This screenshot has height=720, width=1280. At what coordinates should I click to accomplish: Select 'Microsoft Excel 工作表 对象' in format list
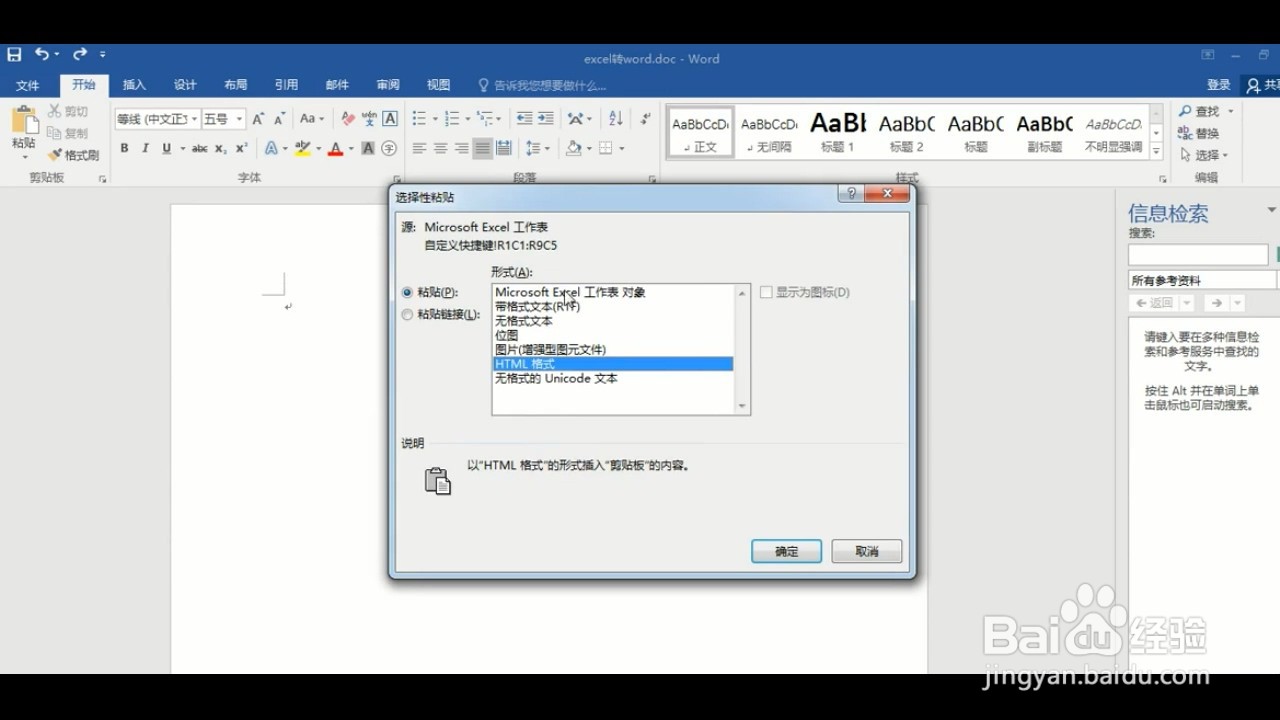(x=613, y=292)
